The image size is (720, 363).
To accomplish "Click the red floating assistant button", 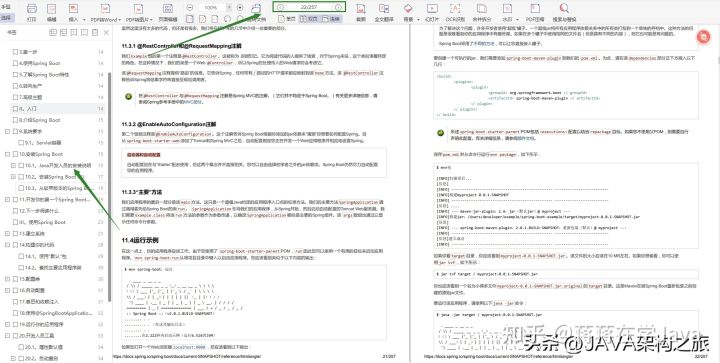I will coord(703,37).
